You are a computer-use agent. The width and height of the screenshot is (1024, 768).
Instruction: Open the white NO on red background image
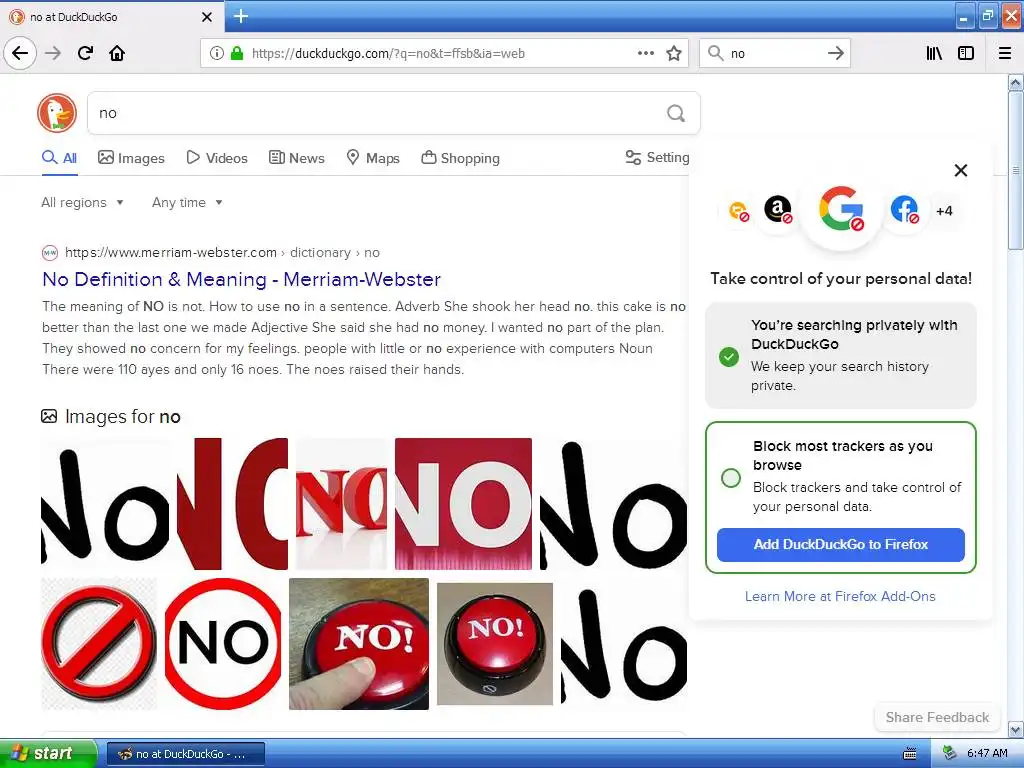pos(463,504)
